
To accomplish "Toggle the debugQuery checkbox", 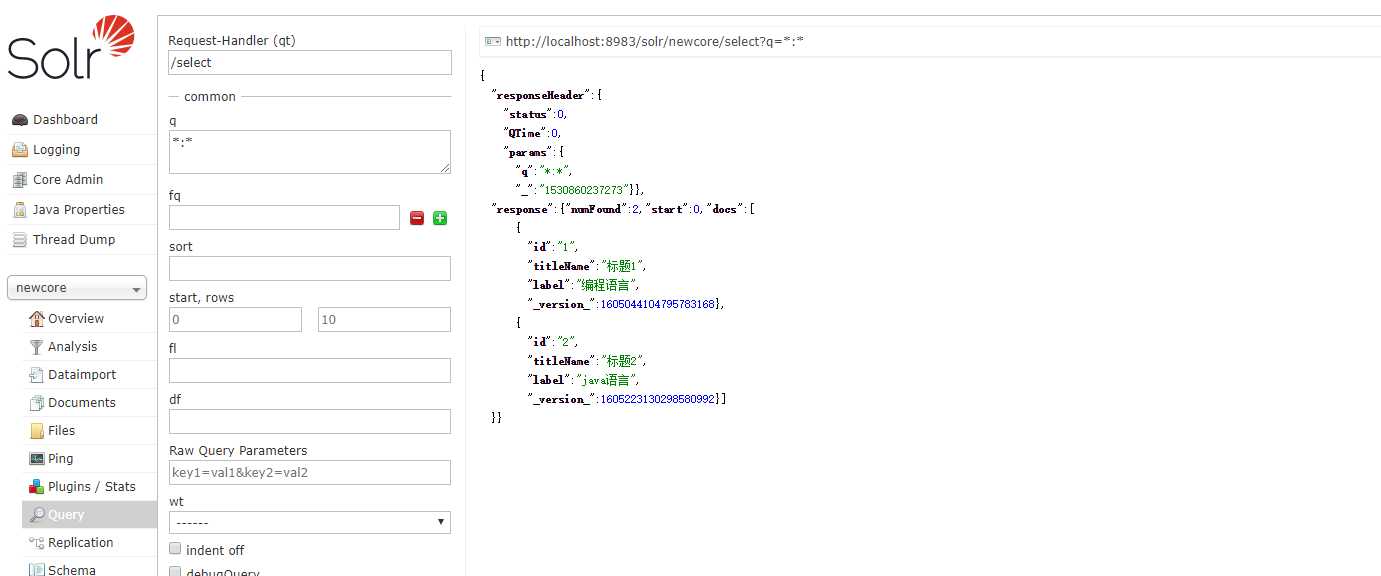I will tap(175, 572).
